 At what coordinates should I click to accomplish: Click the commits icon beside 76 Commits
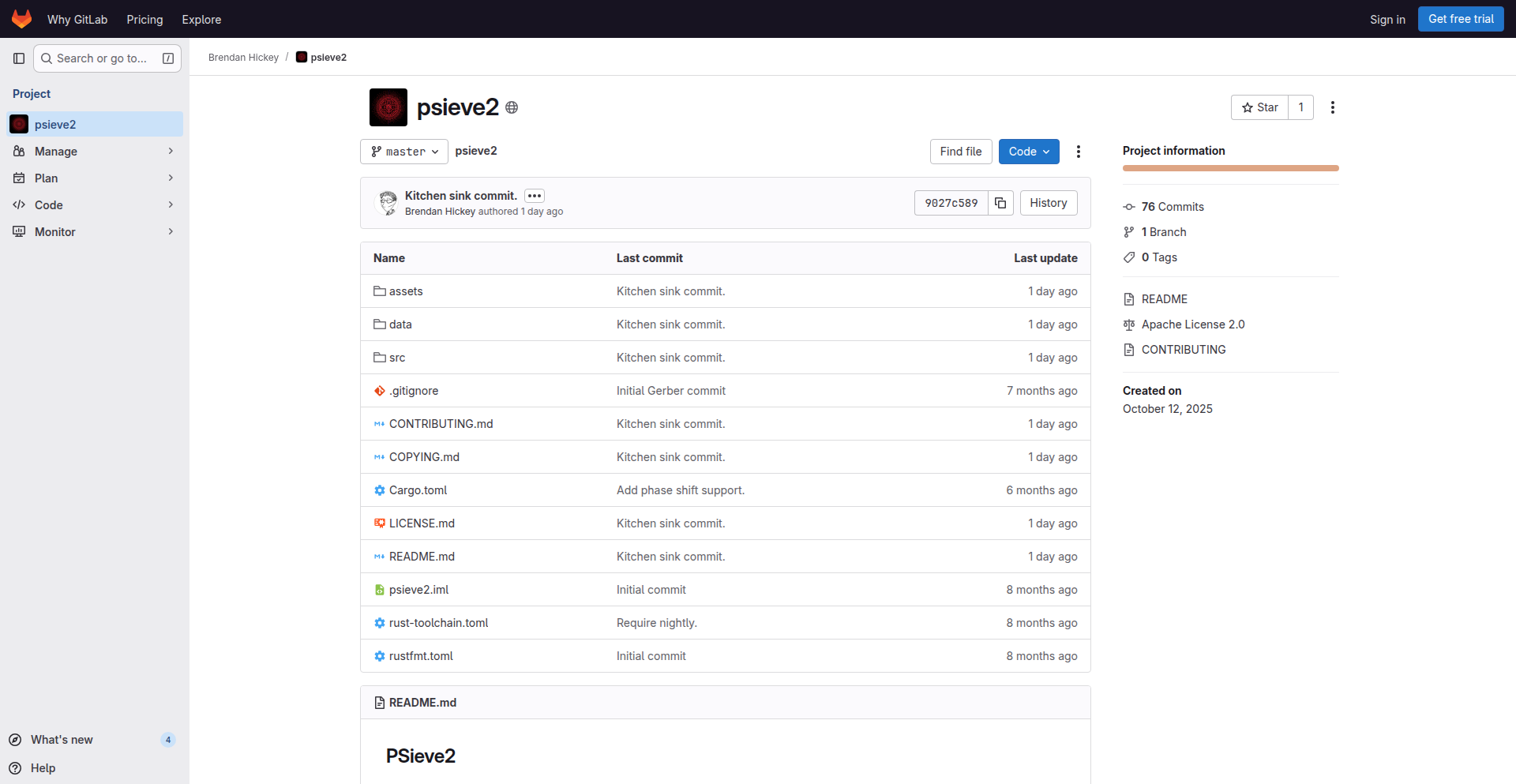tap(1129, 207)
